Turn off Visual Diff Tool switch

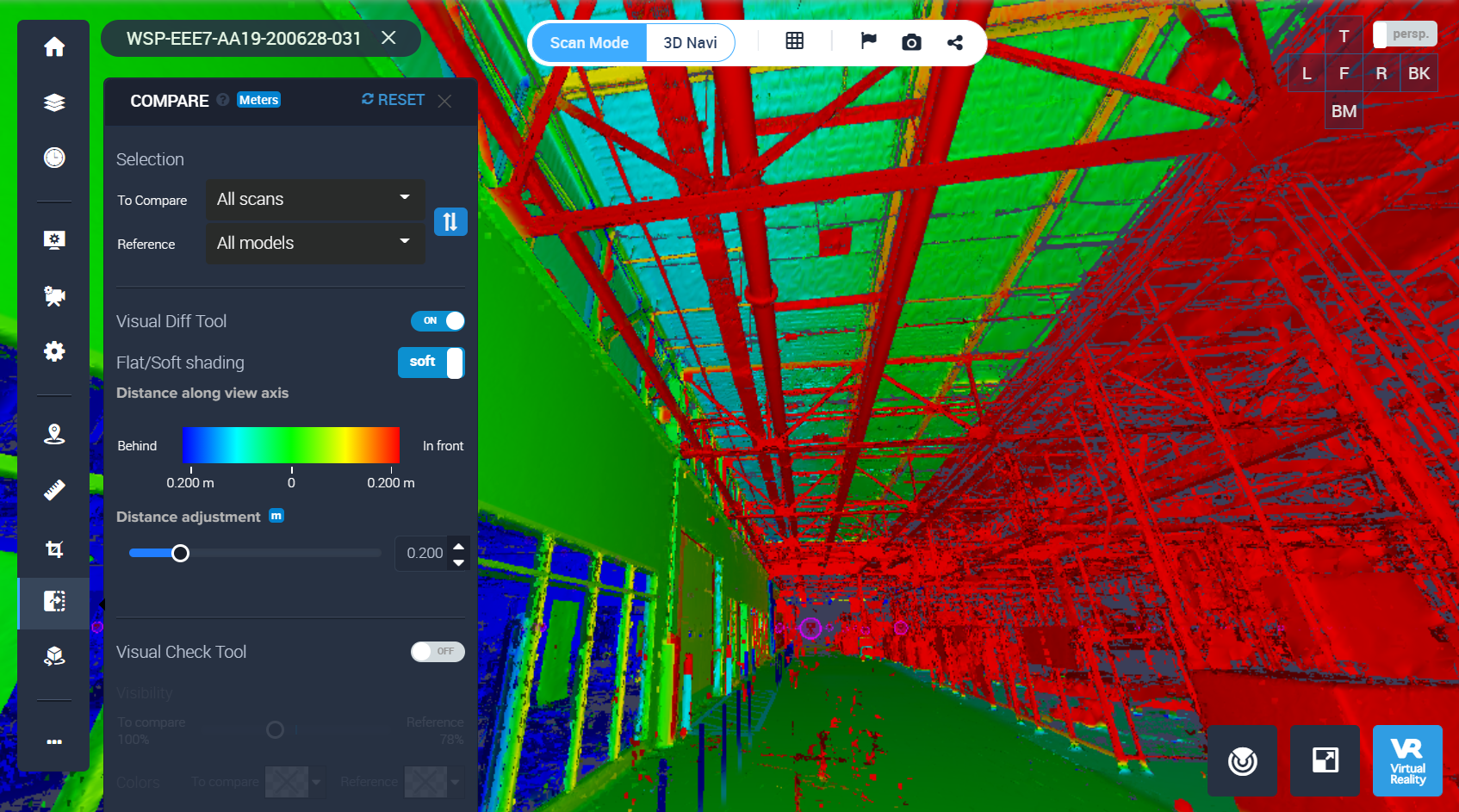coord(438,321)
